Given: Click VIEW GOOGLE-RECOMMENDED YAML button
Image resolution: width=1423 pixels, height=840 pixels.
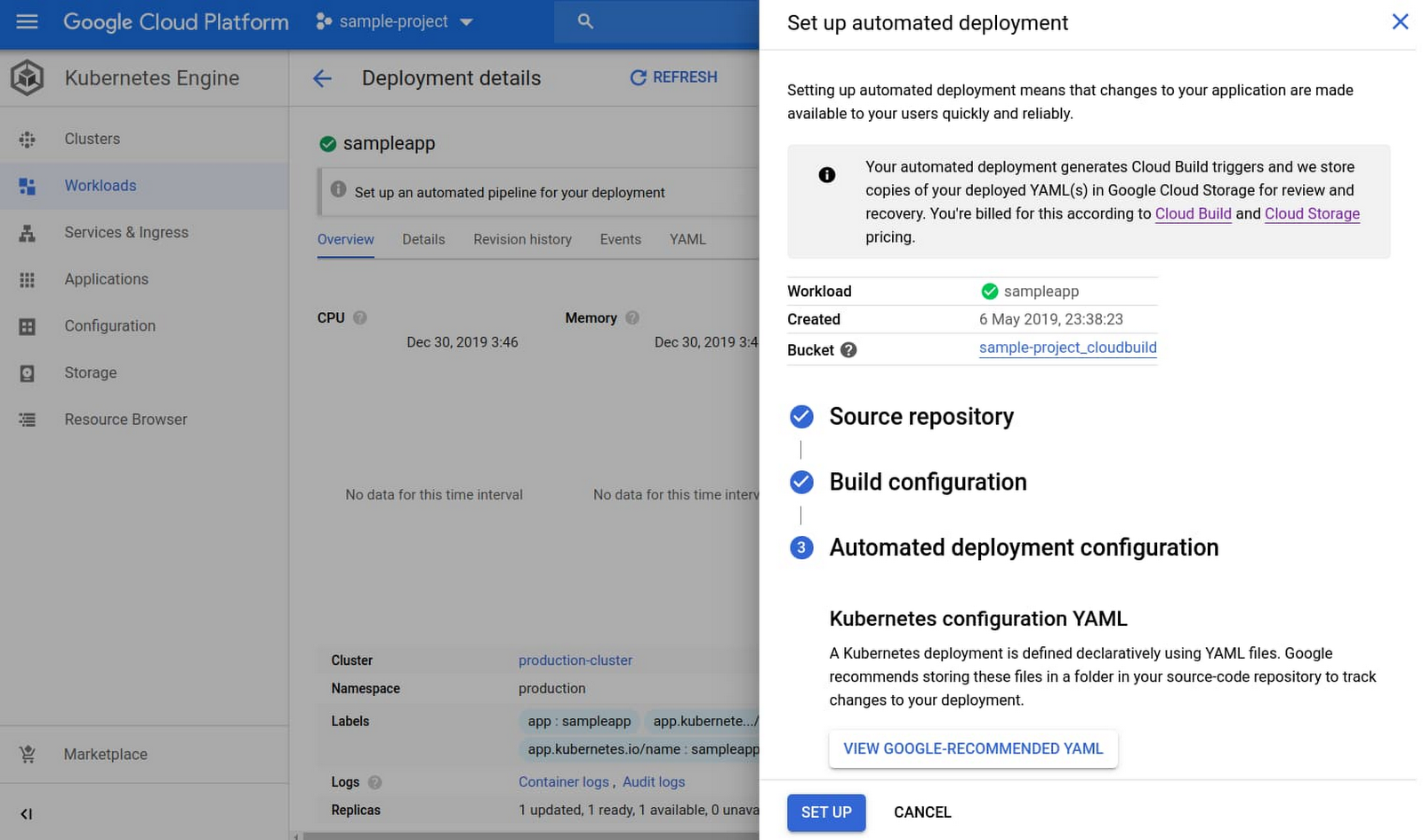Looking at the screenshot, I should 973,748.
